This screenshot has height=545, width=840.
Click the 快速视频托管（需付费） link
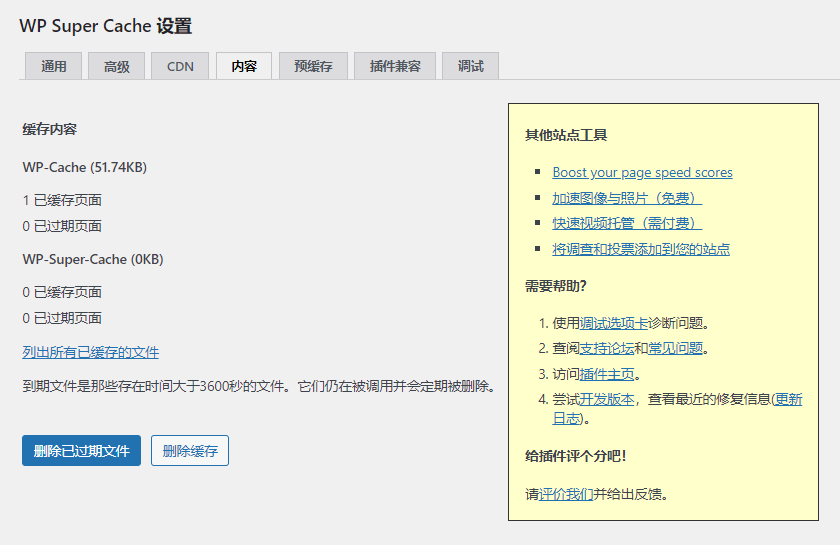pyautogui.click(x=627, y=223)
